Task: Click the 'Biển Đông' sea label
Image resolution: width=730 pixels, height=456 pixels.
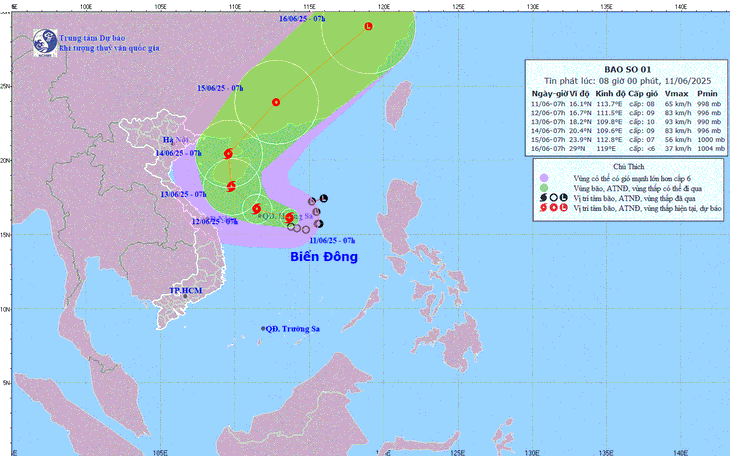Action: point(324,257)
